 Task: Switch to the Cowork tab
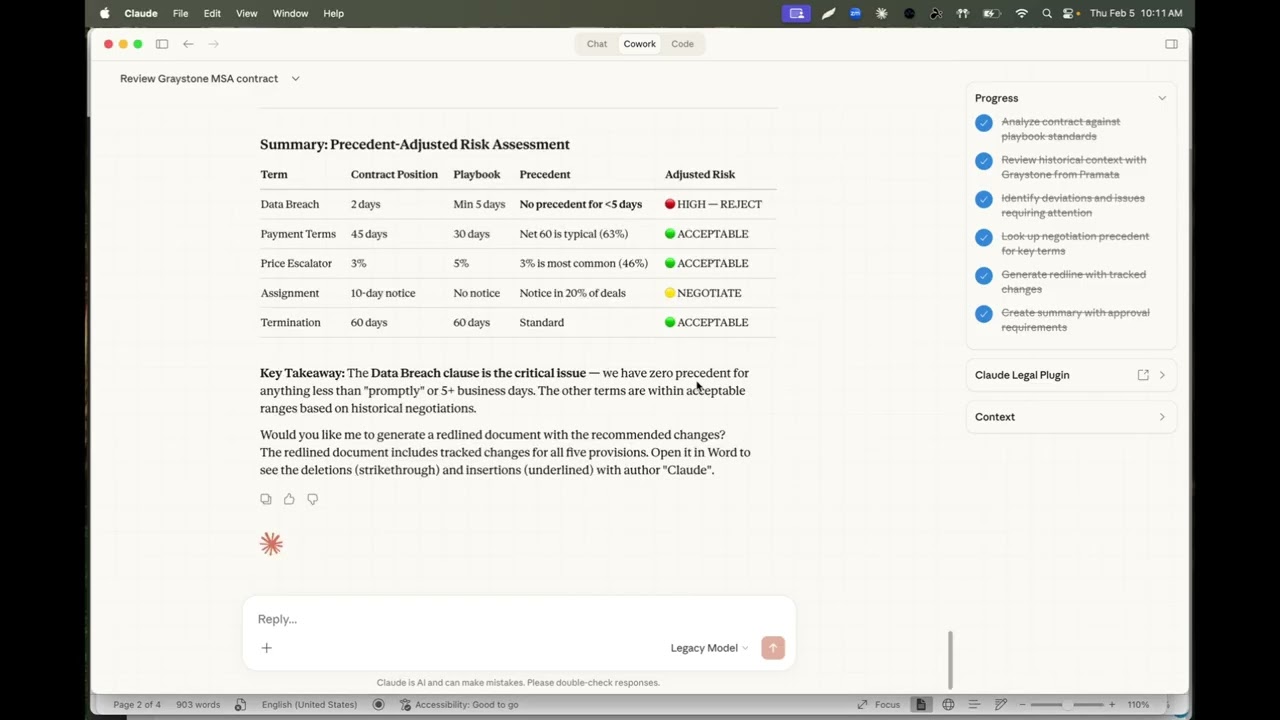(640, 44)
